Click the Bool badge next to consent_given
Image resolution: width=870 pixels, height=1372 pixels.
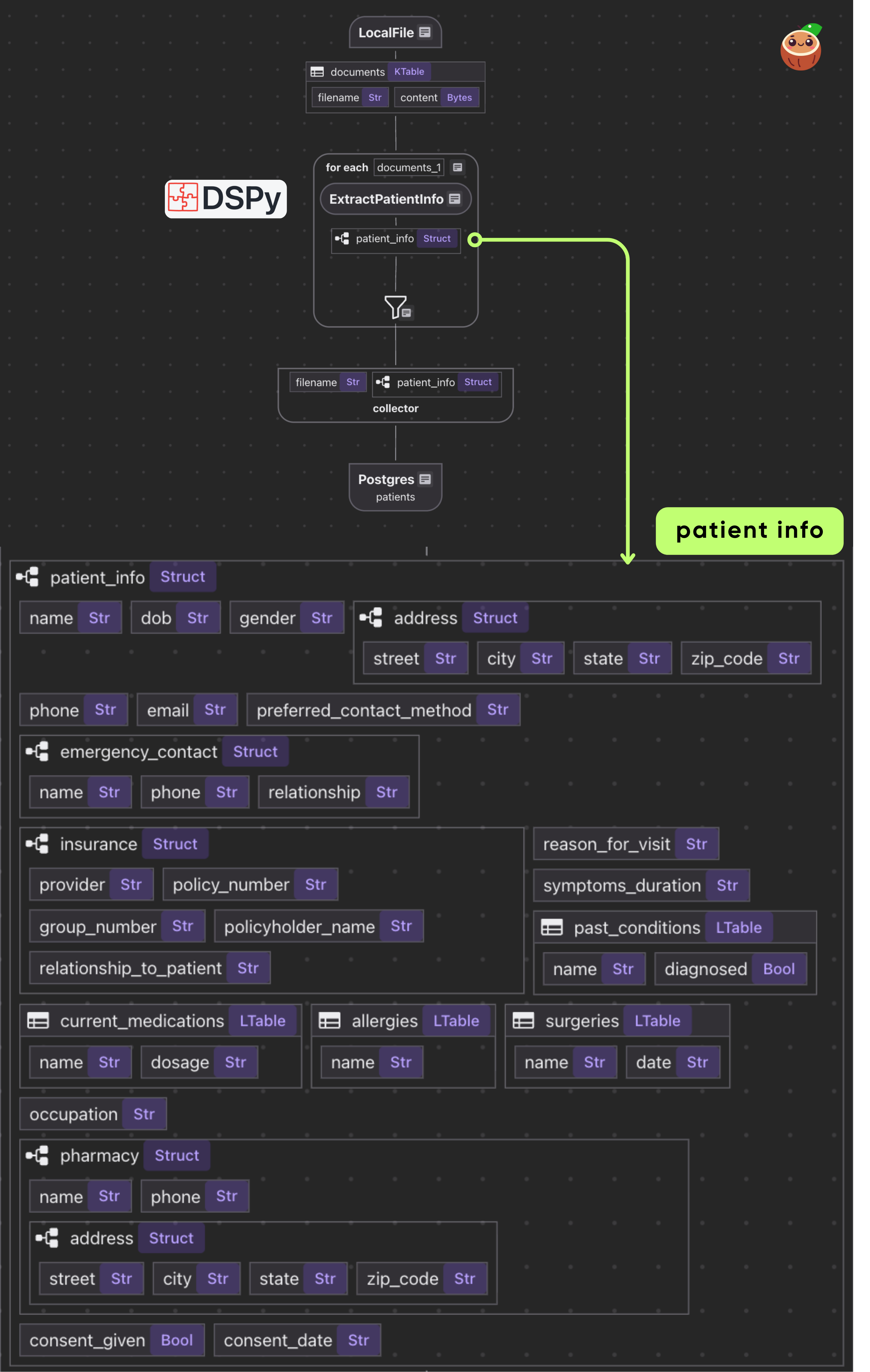click(177, 1340)
